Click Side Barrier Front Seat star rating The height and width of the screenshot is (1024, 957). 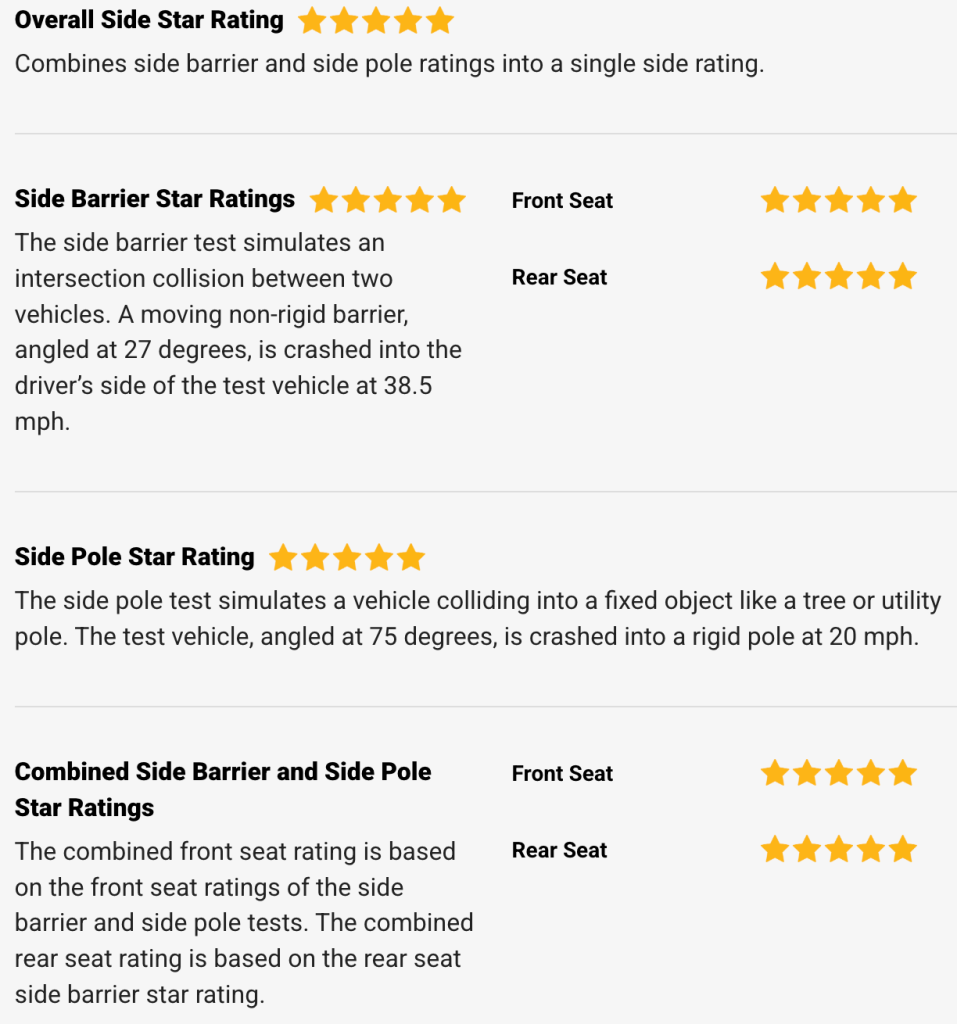839,200
